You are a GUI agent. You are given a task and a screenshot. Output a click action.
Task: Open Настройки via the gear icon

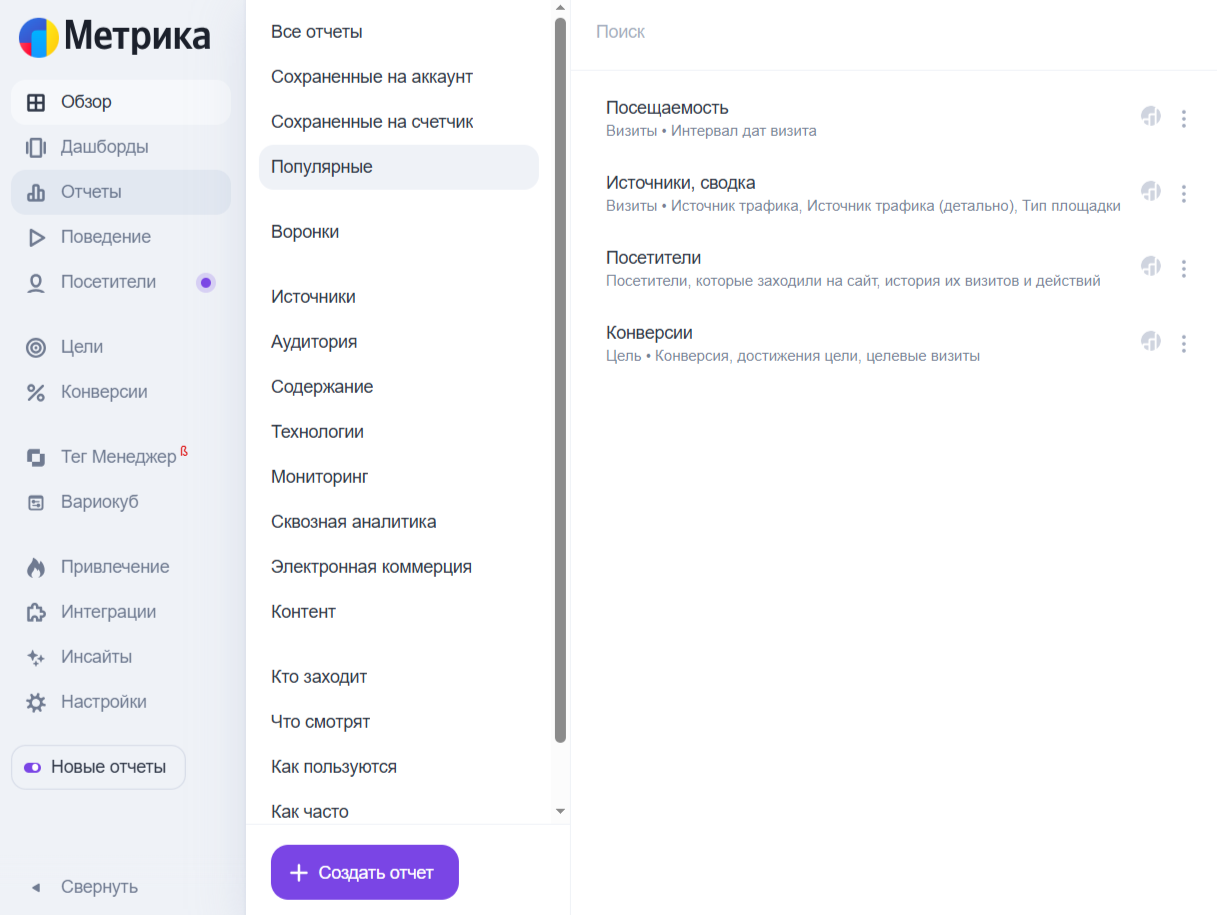[36, 702]
